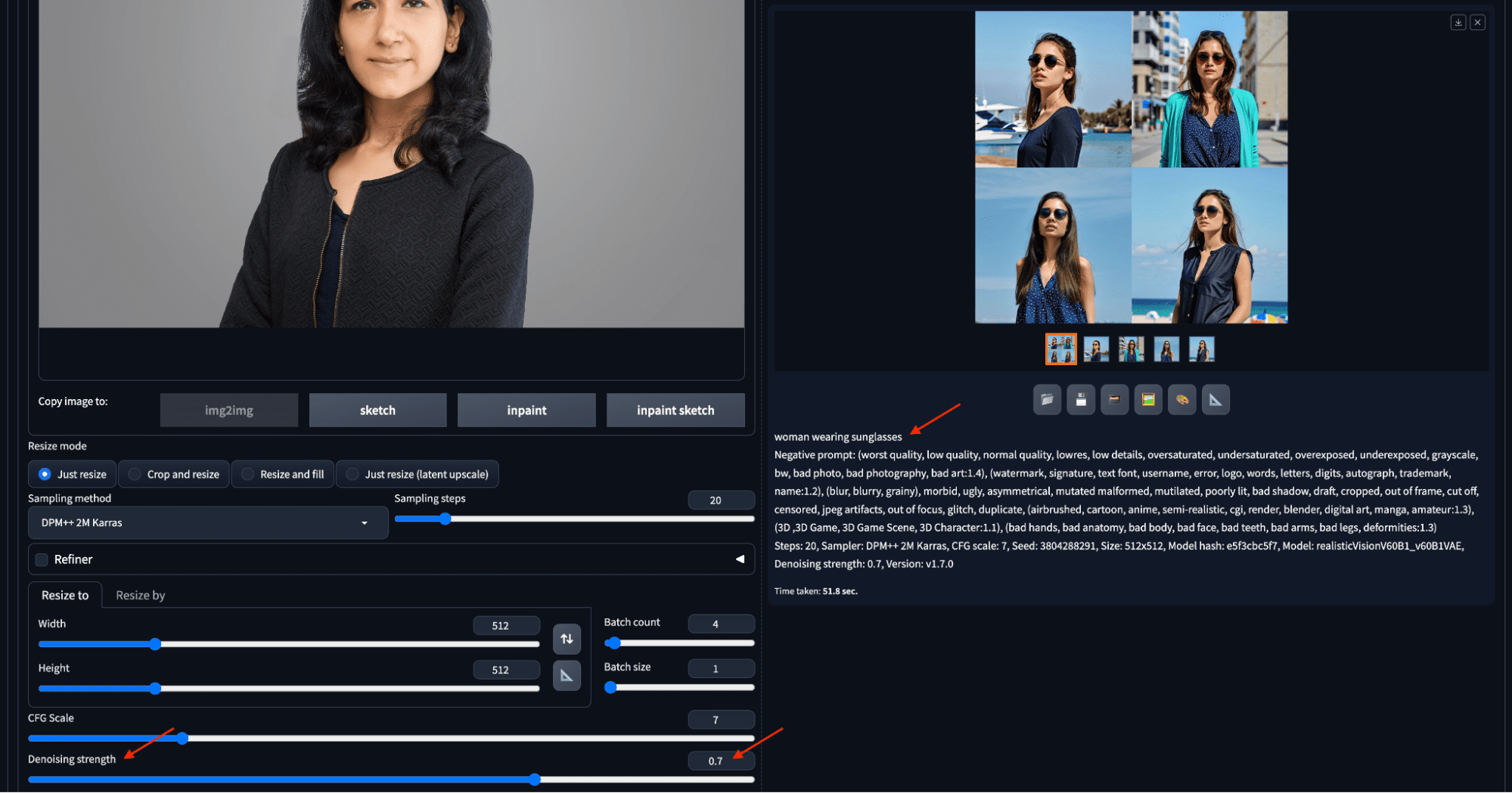1512x793 pixels.
Task: Click the Denoising strength value 0.7 field
Action: [x=721, y=760]
